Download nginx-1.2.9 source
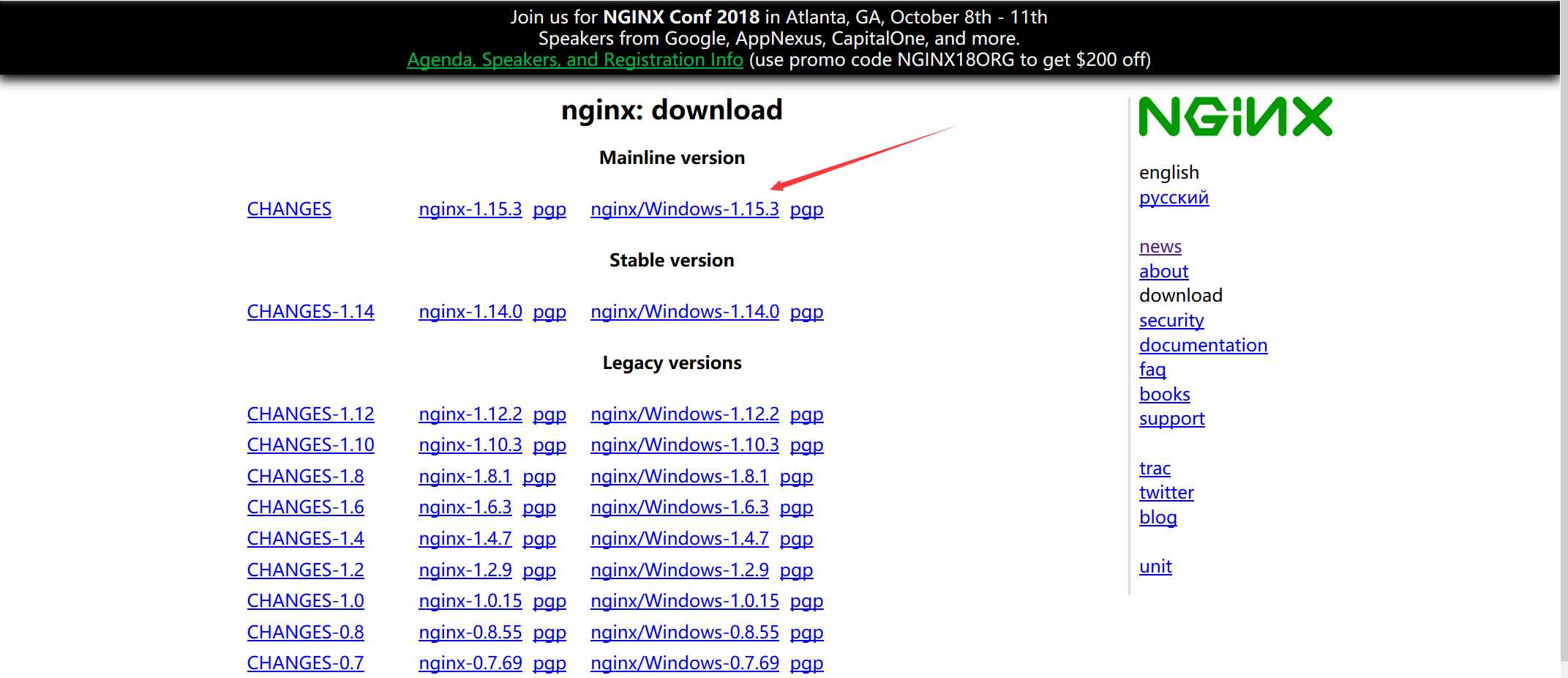The height and width of the screenshot is (678, 1568). click(465, 570)
